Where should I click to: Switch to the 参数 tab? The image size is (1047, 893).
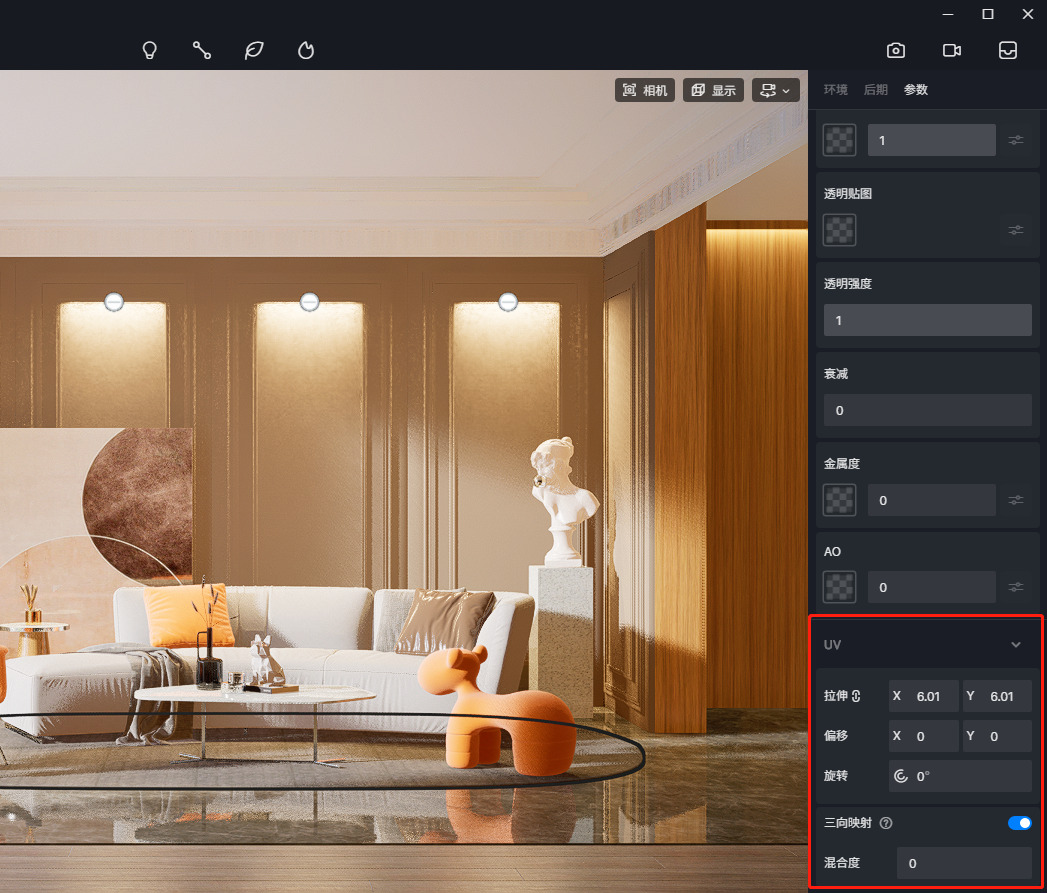(x=915, y=90)
